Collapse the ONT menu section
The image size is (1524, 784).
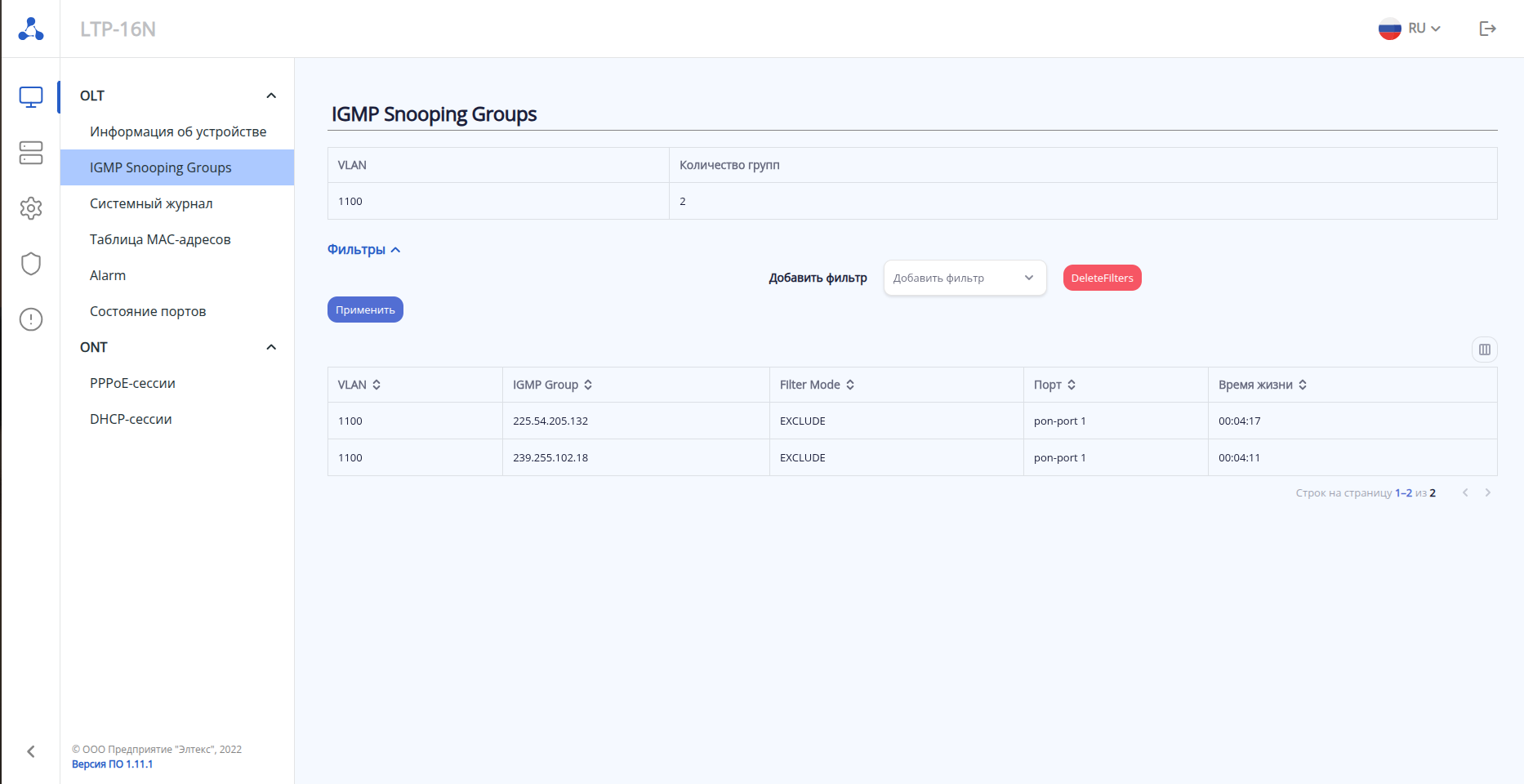[271, 347]
